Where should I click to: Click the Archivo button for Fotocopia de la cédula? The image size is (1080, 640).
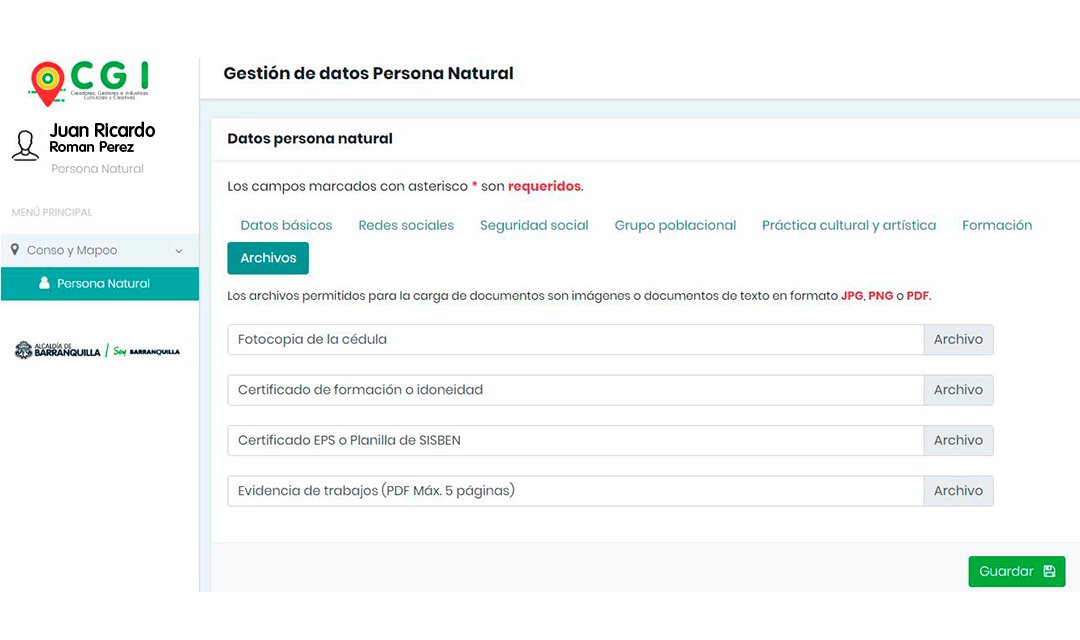click(x=958, y=340)
